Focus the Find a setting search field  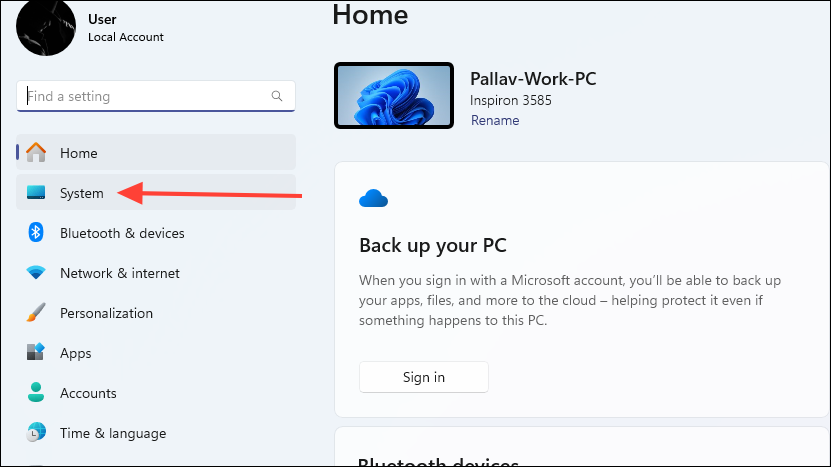tap(145, 97)
